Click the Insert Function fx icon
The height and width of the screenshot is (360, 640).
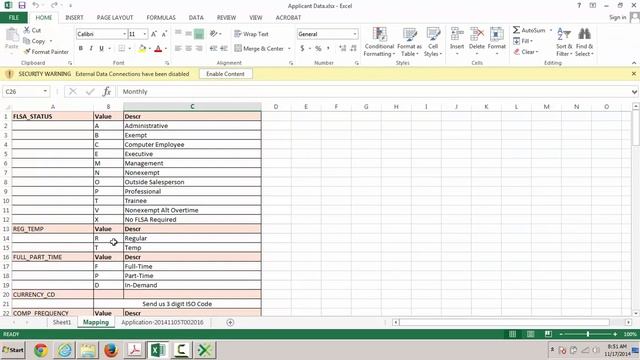pos(107,91)
